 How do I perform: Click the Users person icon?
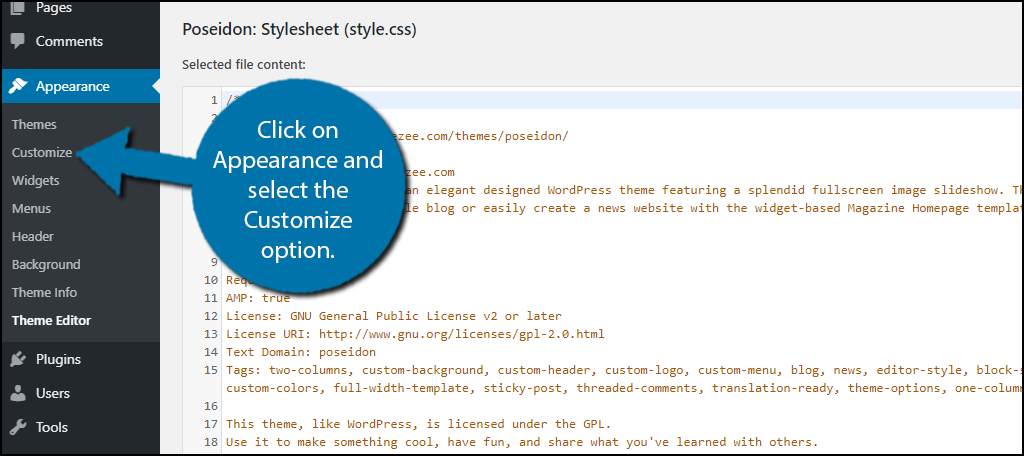pos(18,393)
